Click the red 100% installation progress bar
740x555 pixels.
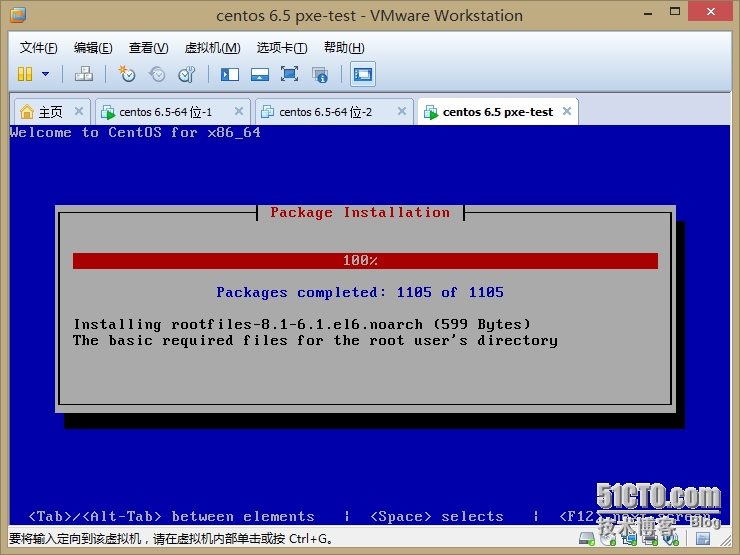(x=365, y=261)
